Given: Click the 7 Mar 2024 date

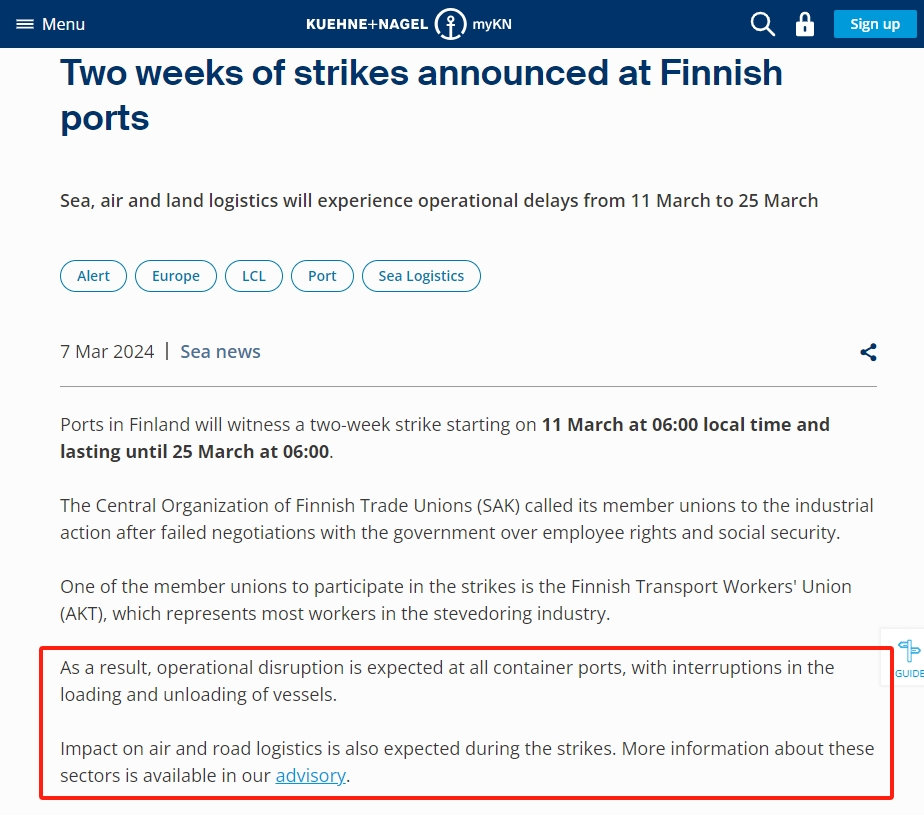Looking at the screenshot, I should (107, 351).
